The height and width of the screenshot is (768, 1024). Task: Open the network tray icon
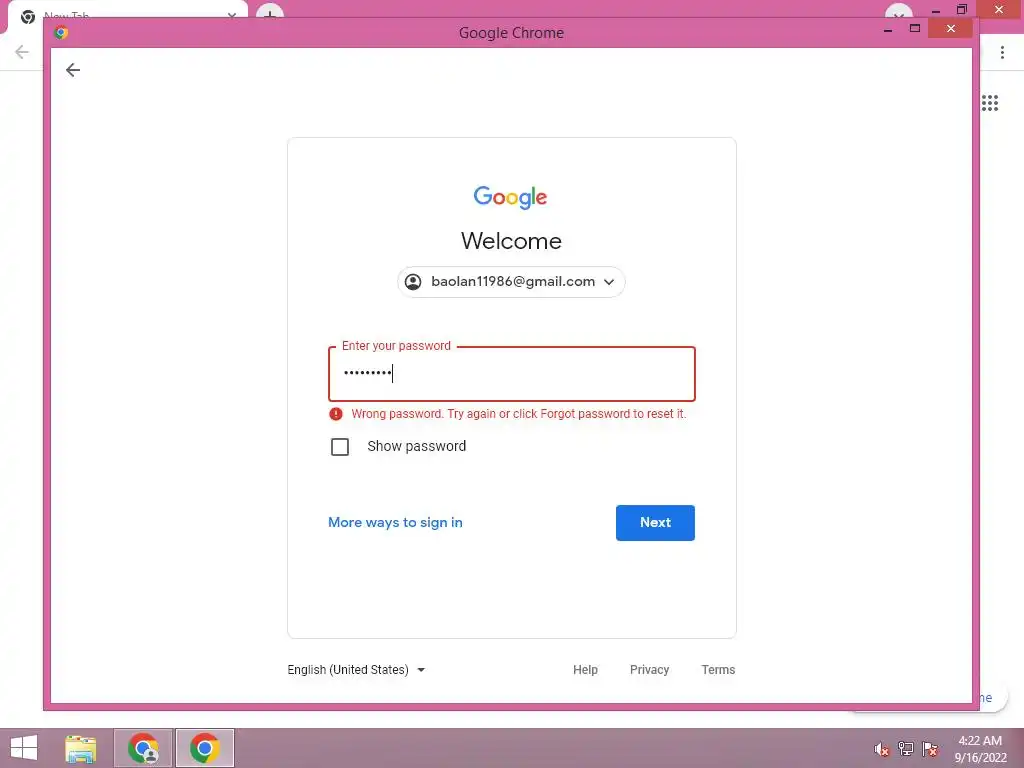906,749
